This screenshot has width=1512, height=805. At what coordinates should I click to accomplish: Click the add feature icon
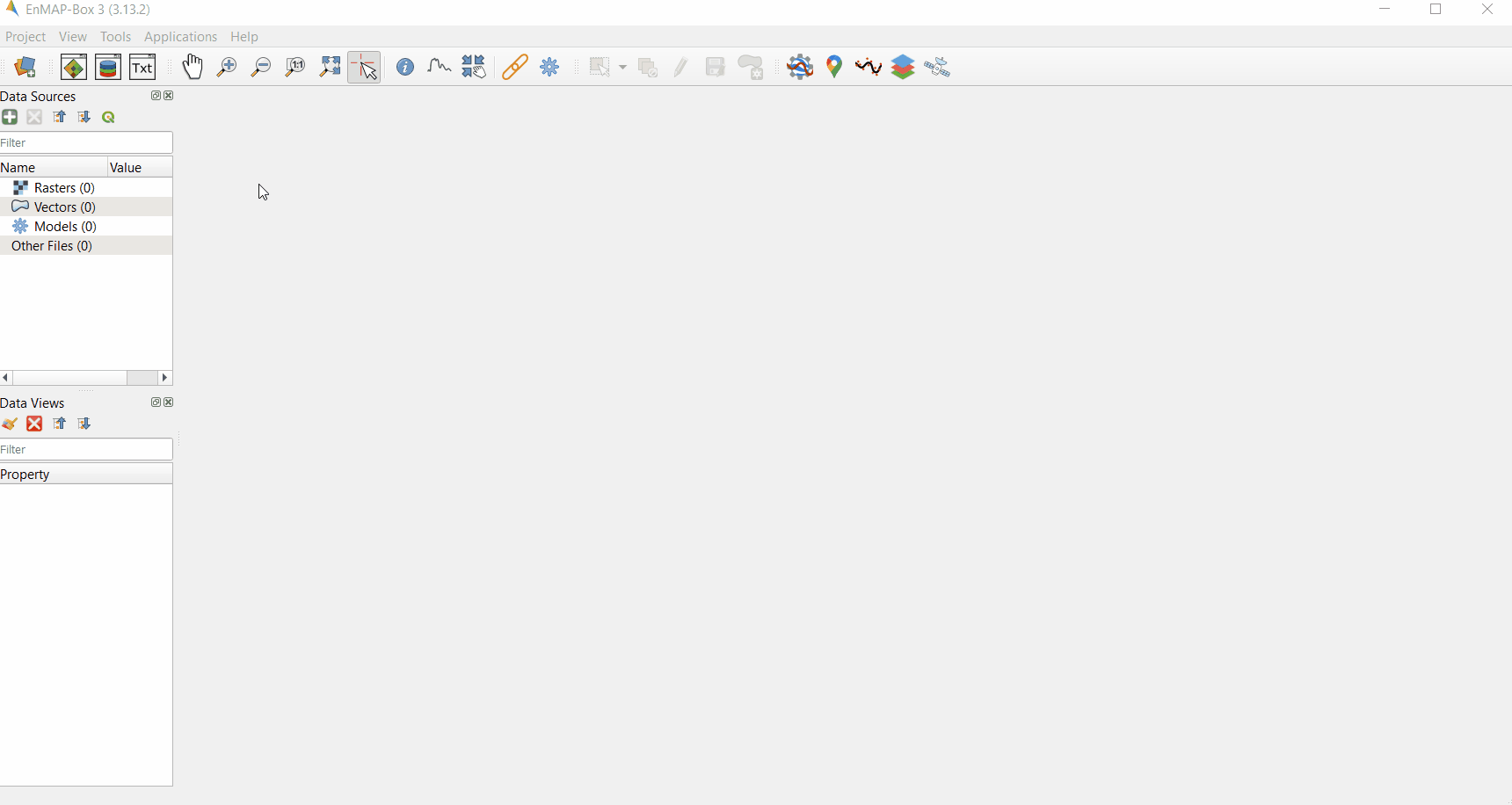click(x=752, y=68)
